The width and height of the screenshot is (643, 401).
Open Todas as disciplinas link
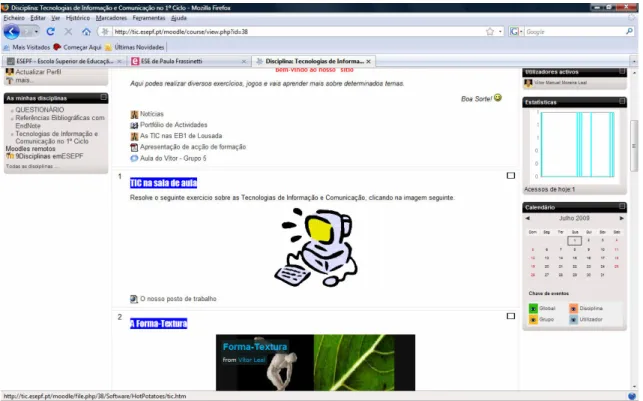(x=32, y=166)
